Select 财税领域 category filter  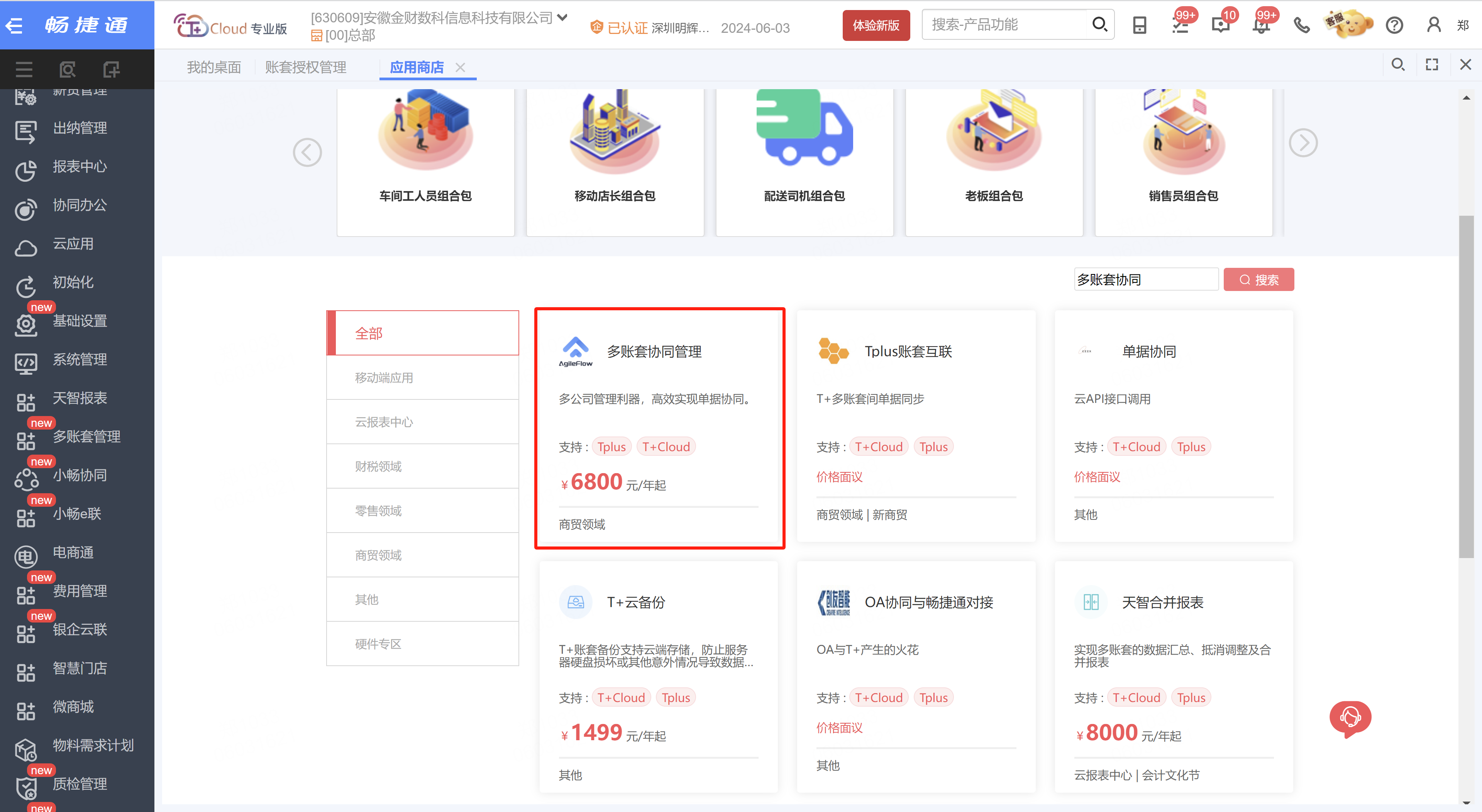pyautogui.click(x=423, y=466)
